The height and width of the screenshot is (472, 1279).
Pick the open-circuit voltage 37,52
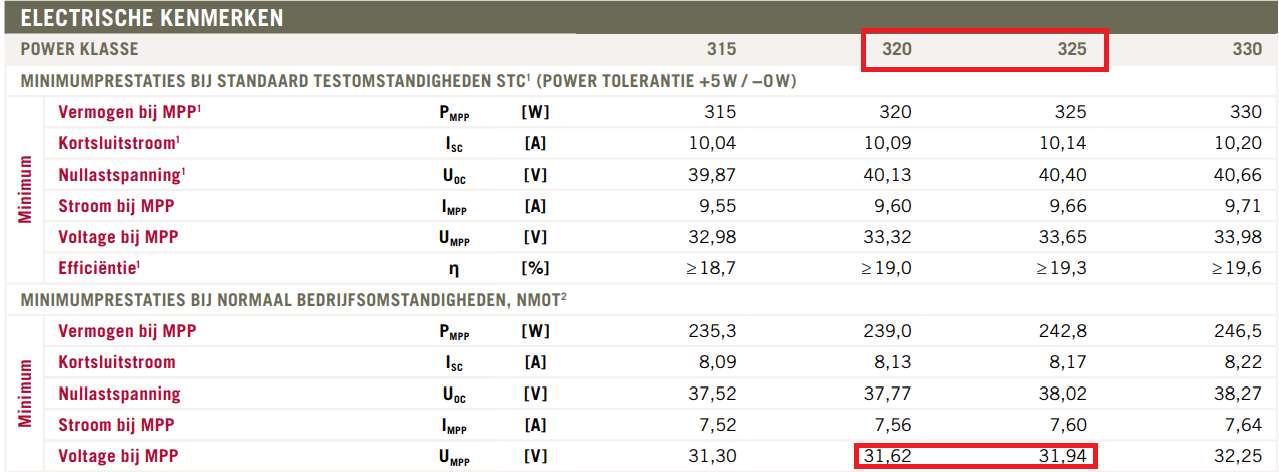pos(713,393)
